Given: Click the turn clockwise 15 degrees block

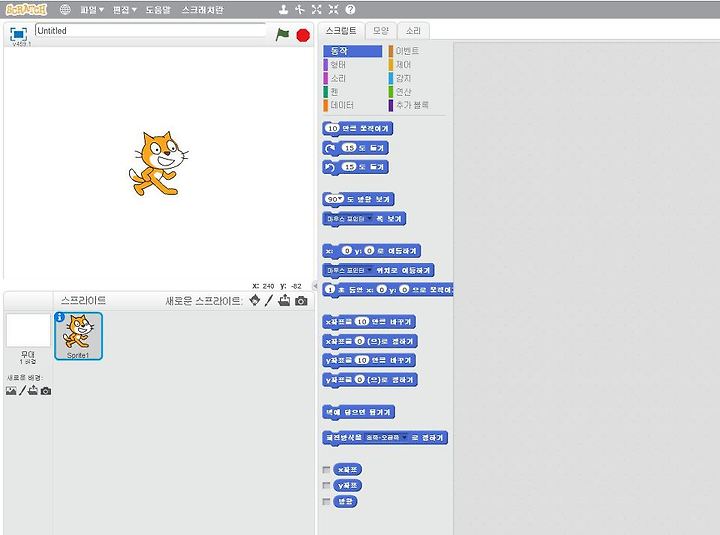Looking at the screenshot, I should [x=356, y=148].
